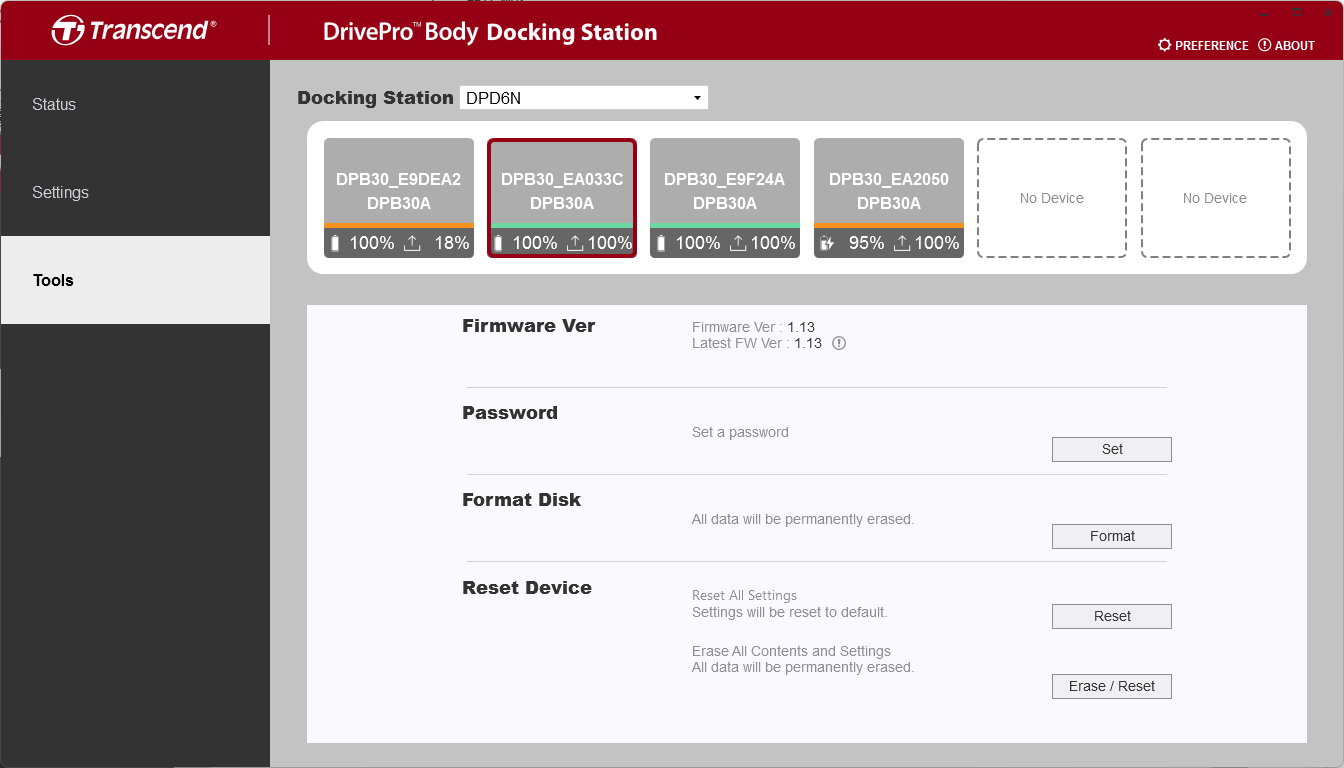Click charging battery icon on DPB30_EA2050
Screen dimensions: 1344x768
pyautogui.click(x=827, y=243)
